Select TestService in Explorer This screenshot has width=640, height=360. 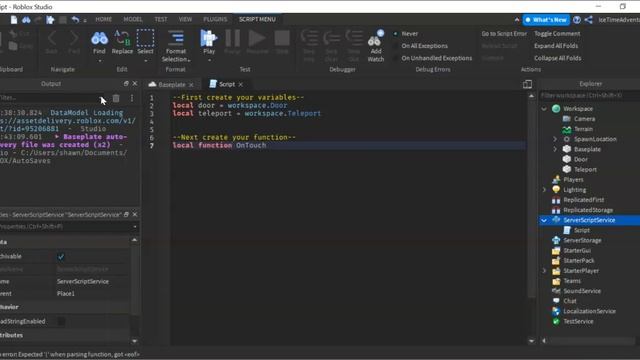(x=578, y=321)
